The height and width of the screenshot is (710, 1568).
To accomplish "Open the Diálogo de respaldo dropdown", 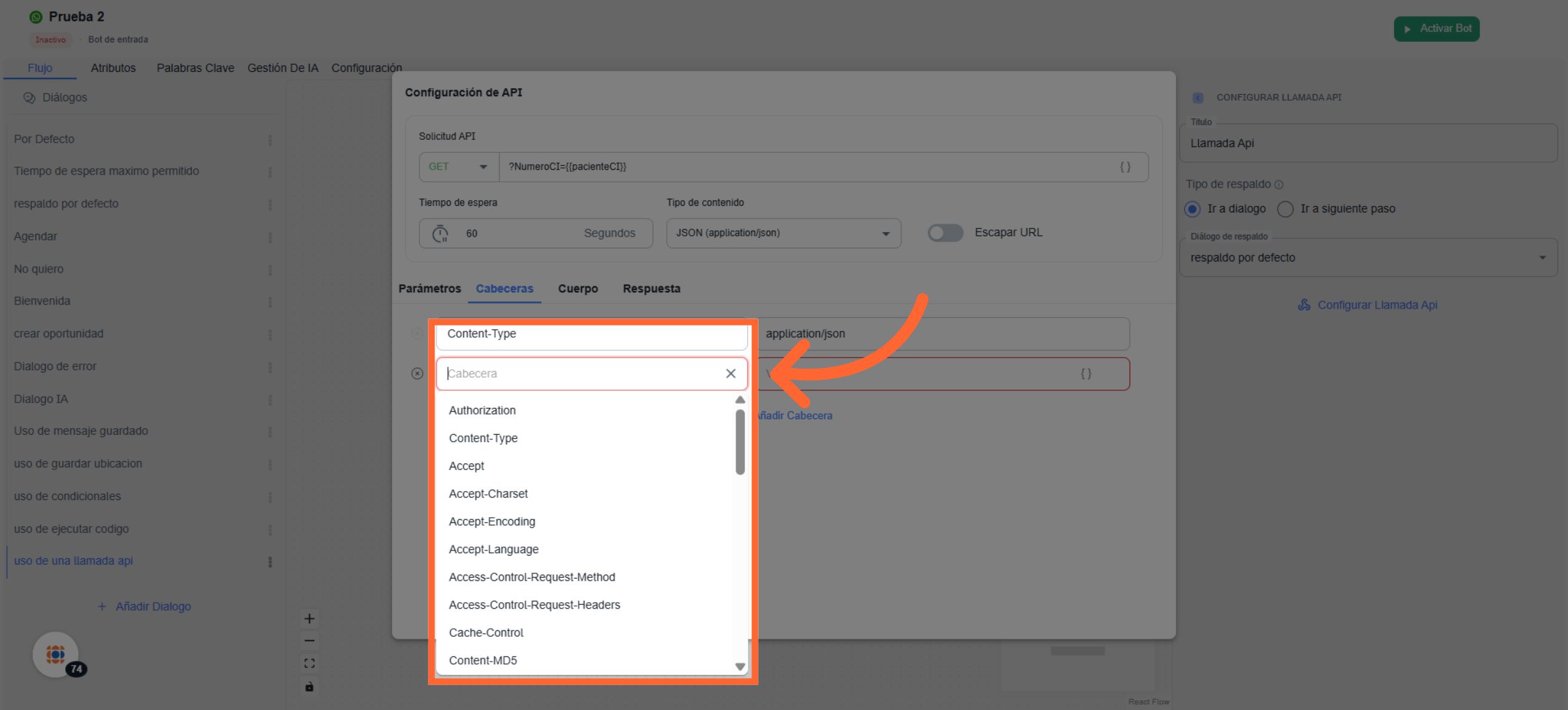I will [x=1368, y=258].
